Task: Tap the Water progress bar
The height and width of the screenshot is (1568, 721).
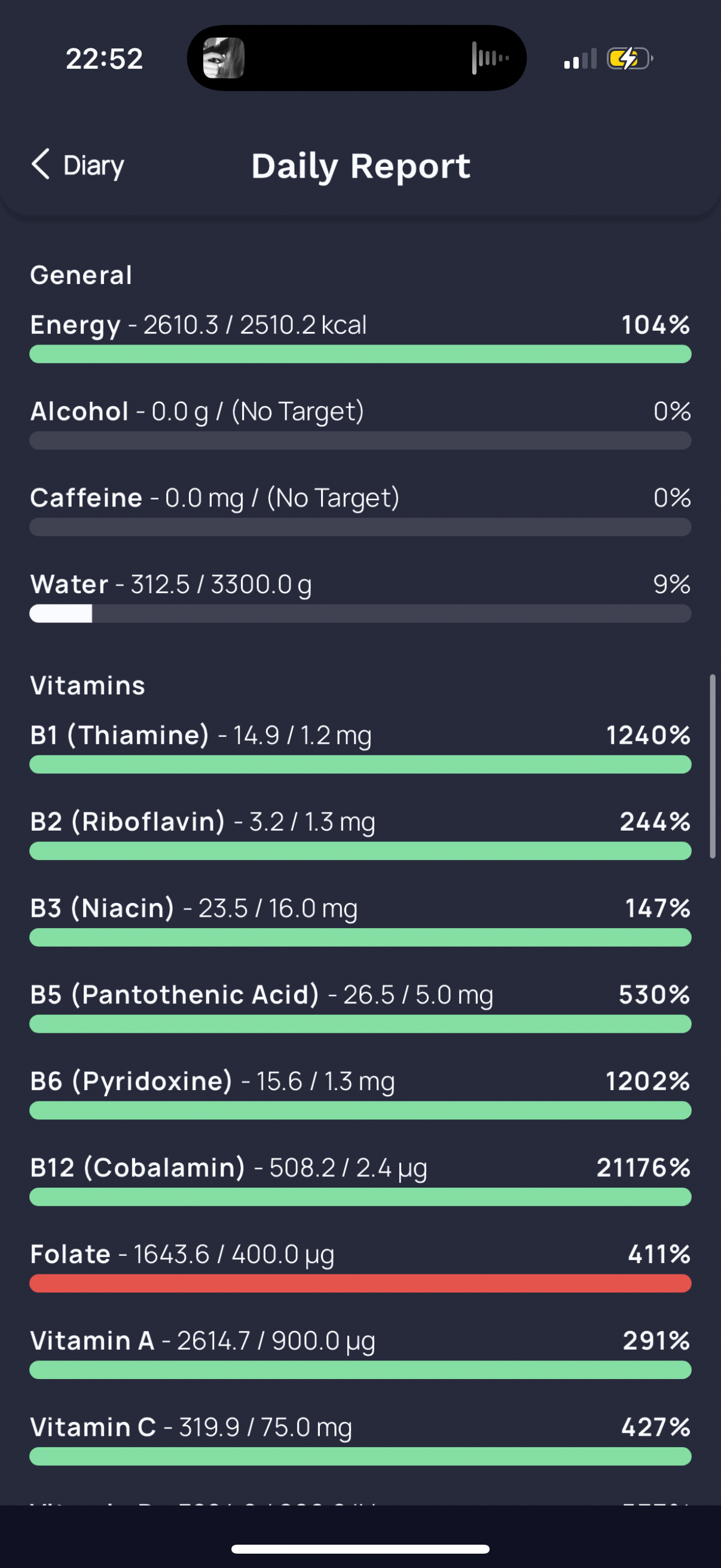Action: 360,614
